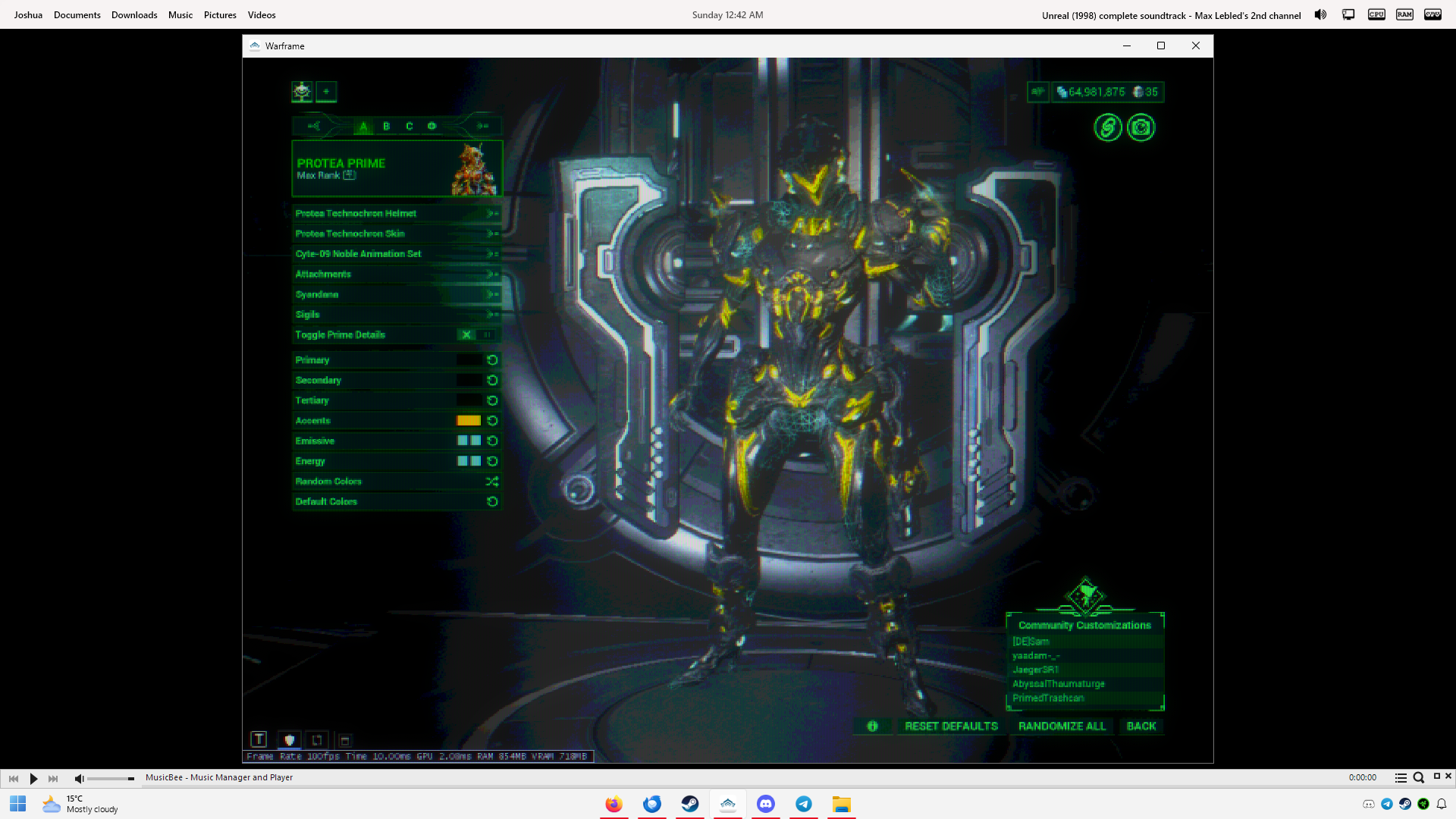
Task: Expand the Sigils submenu
Action: coord(397,314)
